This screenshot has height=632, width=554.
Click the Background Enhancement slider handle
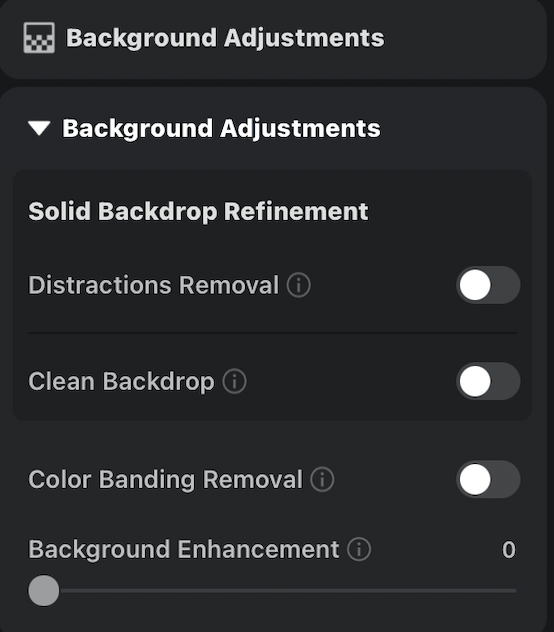[44, 590]
